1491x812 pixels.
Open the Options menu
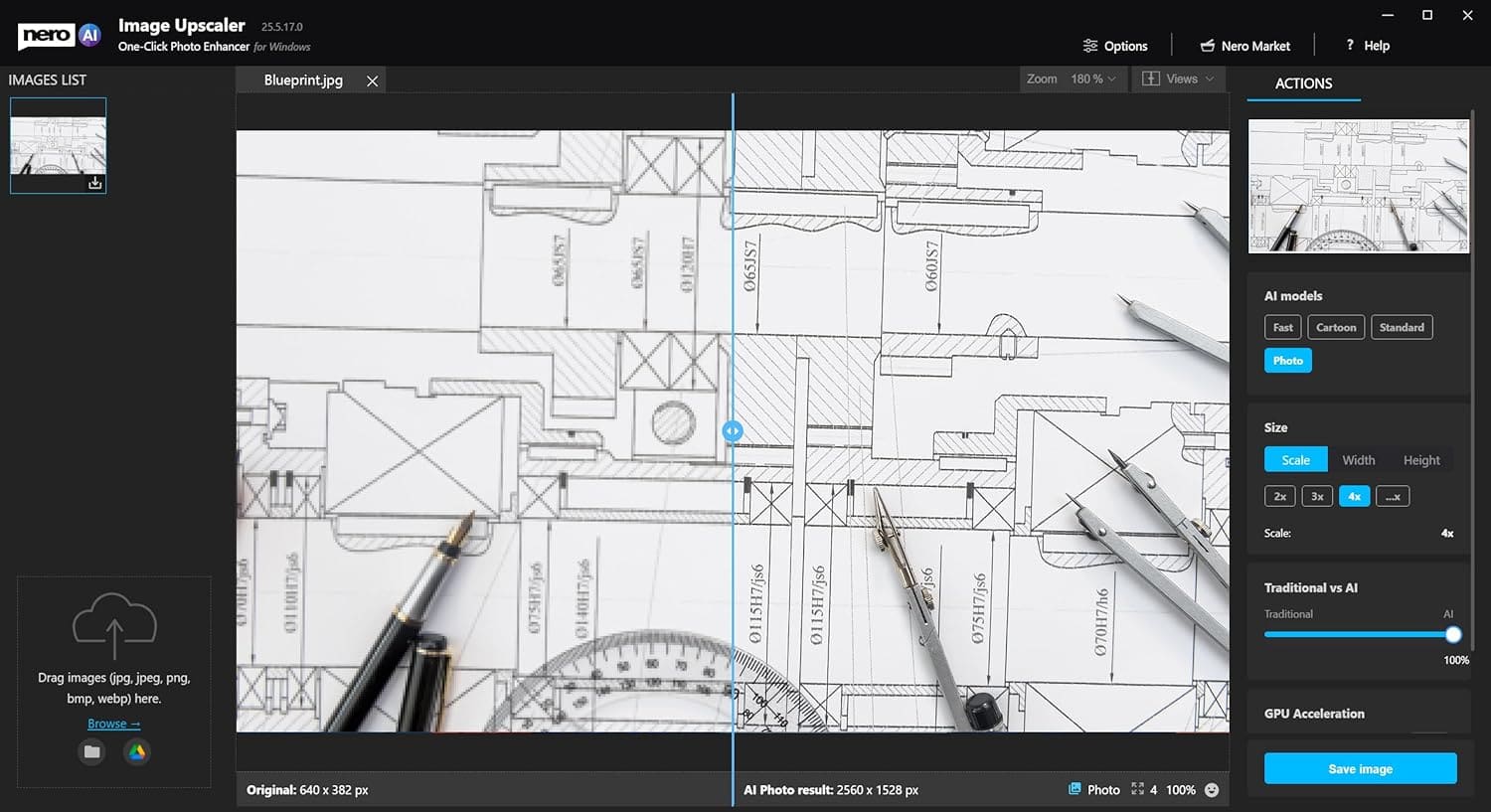(x=1115, y=46)
